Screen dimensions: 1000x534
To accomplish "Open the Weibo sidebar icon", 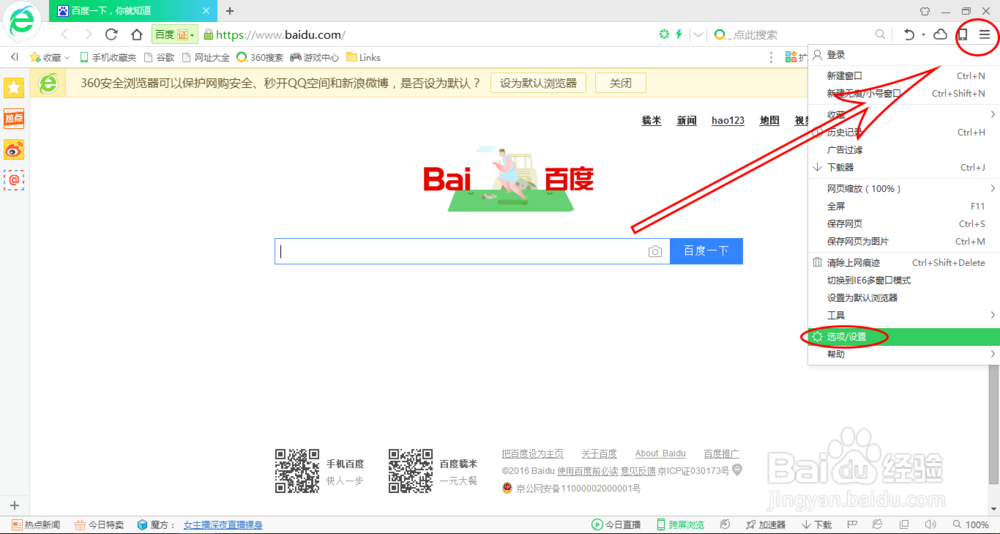I will coord(14,149).
